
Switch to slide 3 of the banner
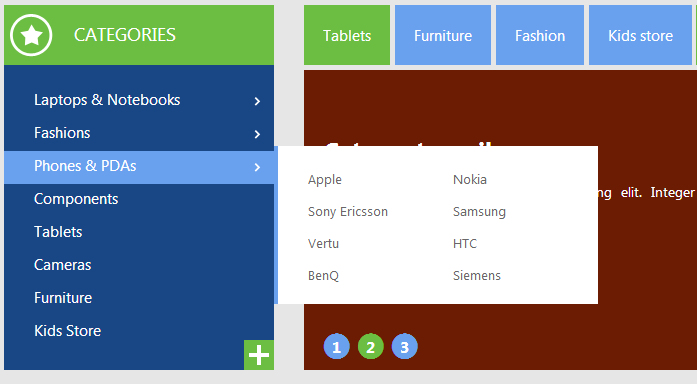pos(405,346)
